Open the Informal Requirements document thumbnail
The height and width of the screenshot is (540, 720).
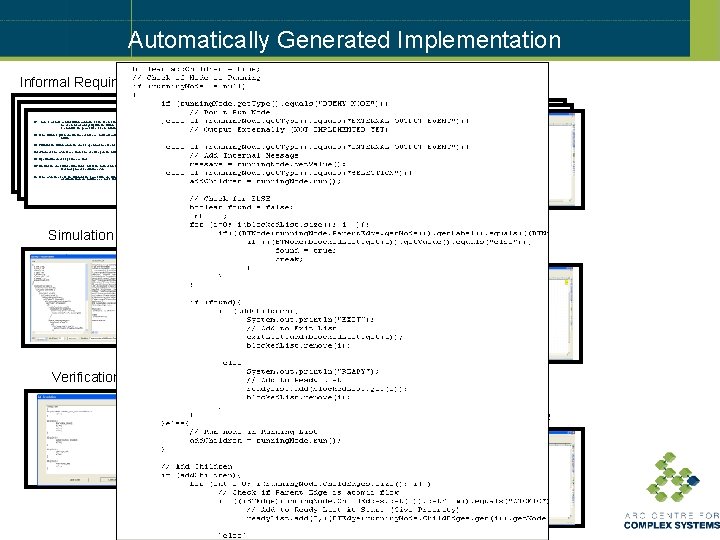click(64, 151)
